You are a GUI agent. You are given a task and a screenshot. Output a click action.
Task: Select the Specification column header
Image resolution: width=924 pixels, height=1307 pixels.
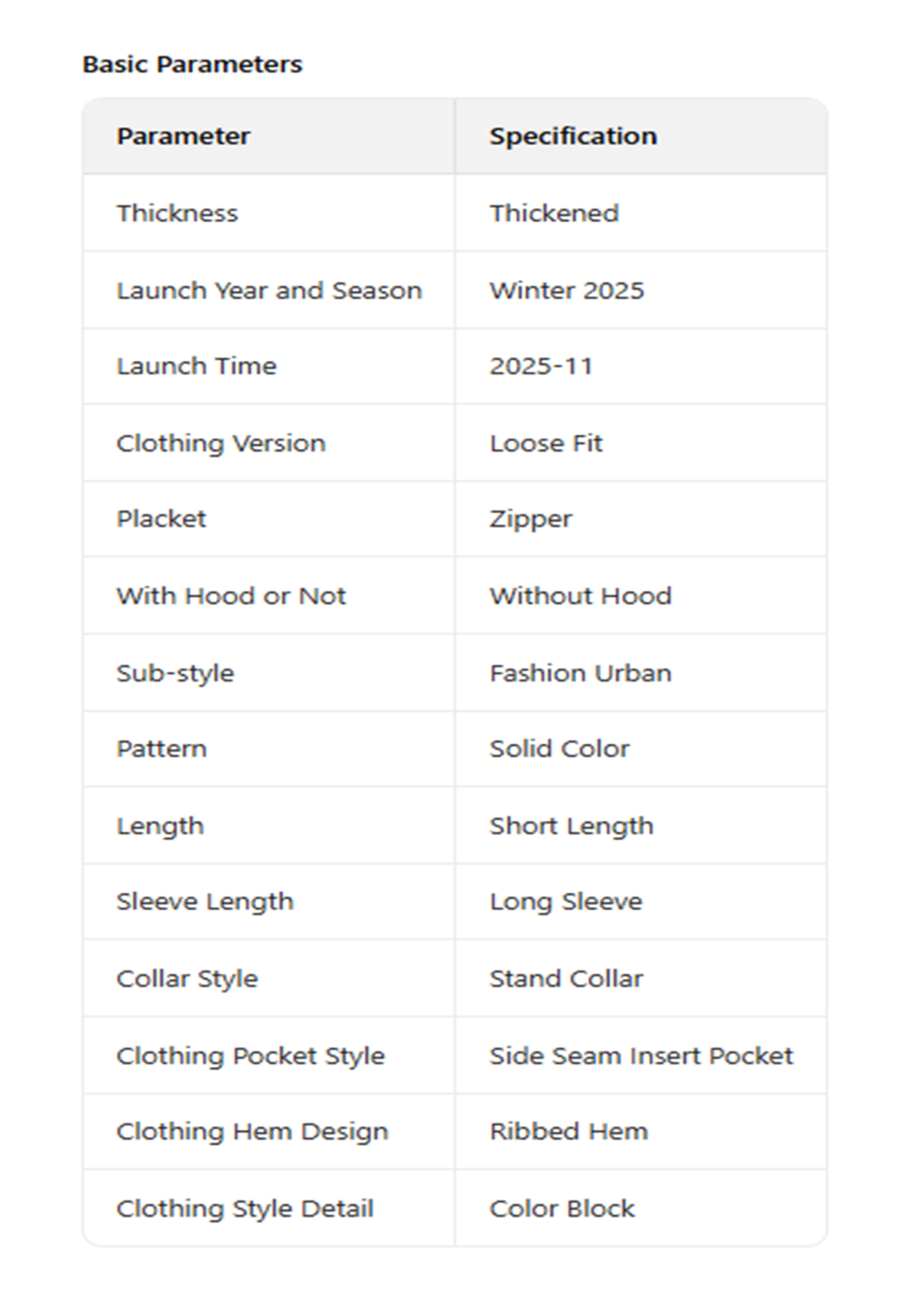pyautogui.click(x=573, y=136)
